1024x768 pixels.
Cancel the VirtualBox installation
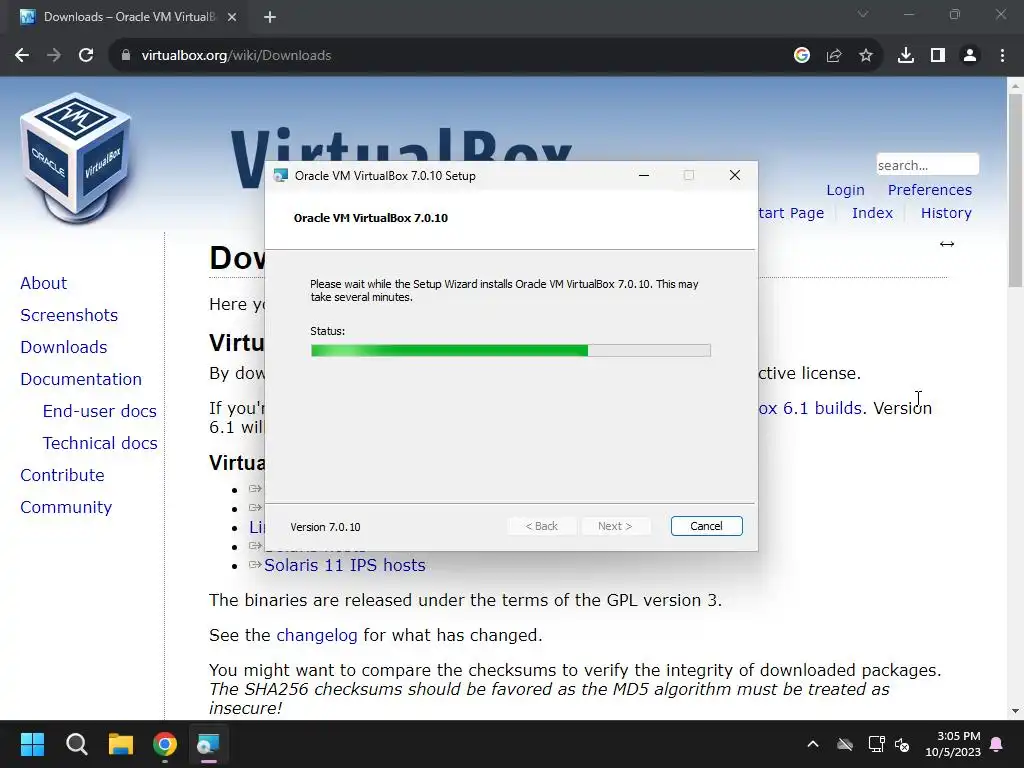coord(706,526)
